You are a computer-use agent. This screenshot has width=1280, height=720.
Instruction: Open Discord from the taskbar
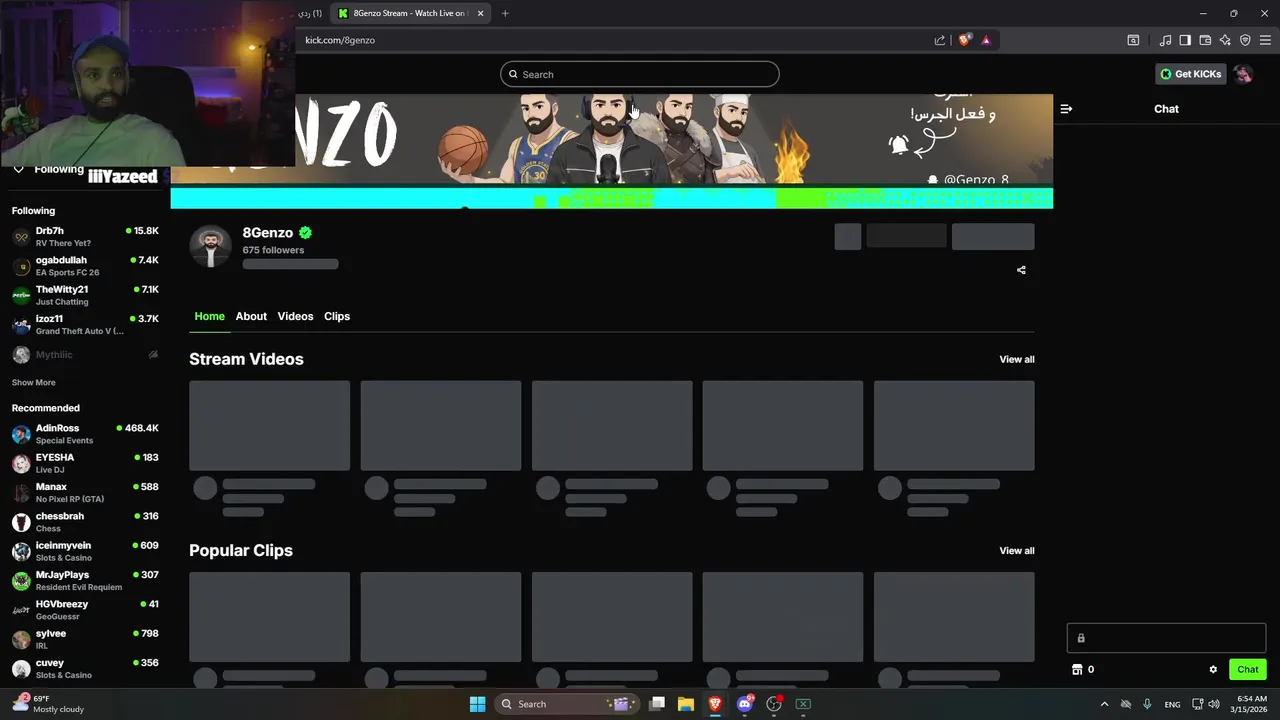744,704
